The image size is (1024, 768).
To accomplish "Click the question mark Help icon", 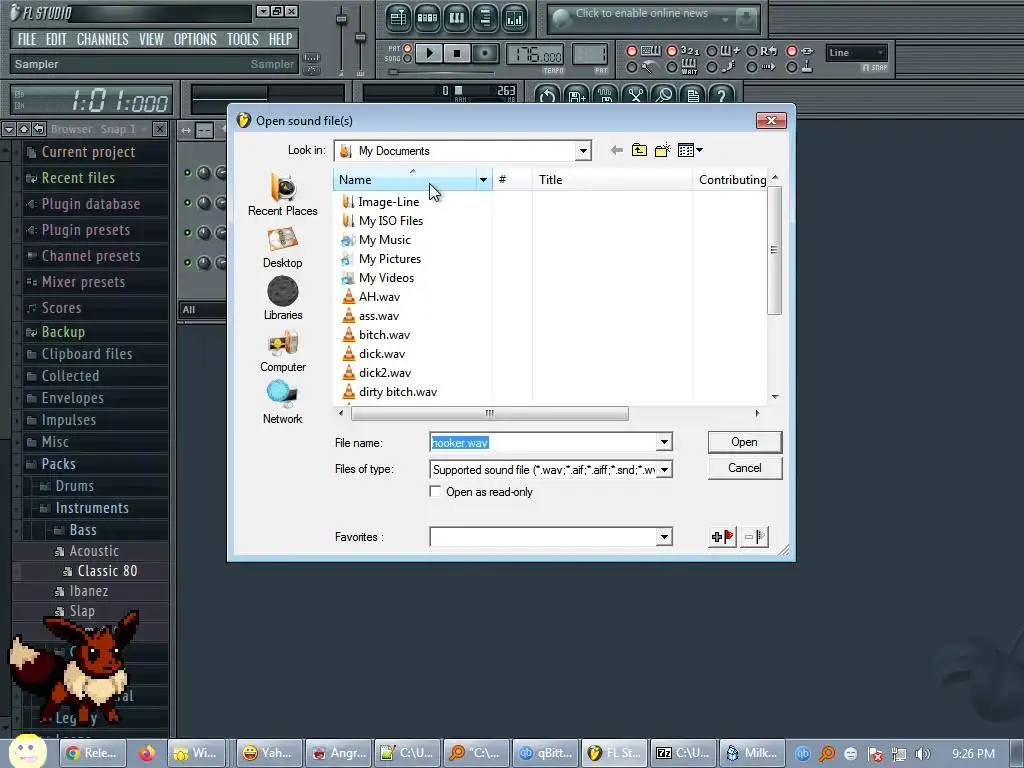I will (x=722, y=95).
